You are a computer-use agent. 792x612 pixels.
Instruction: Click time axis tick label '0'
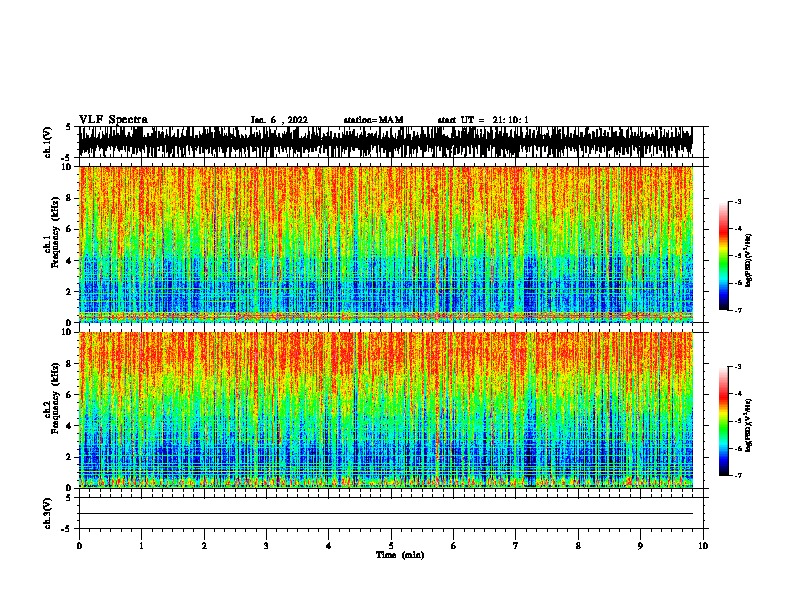point(79,546)
